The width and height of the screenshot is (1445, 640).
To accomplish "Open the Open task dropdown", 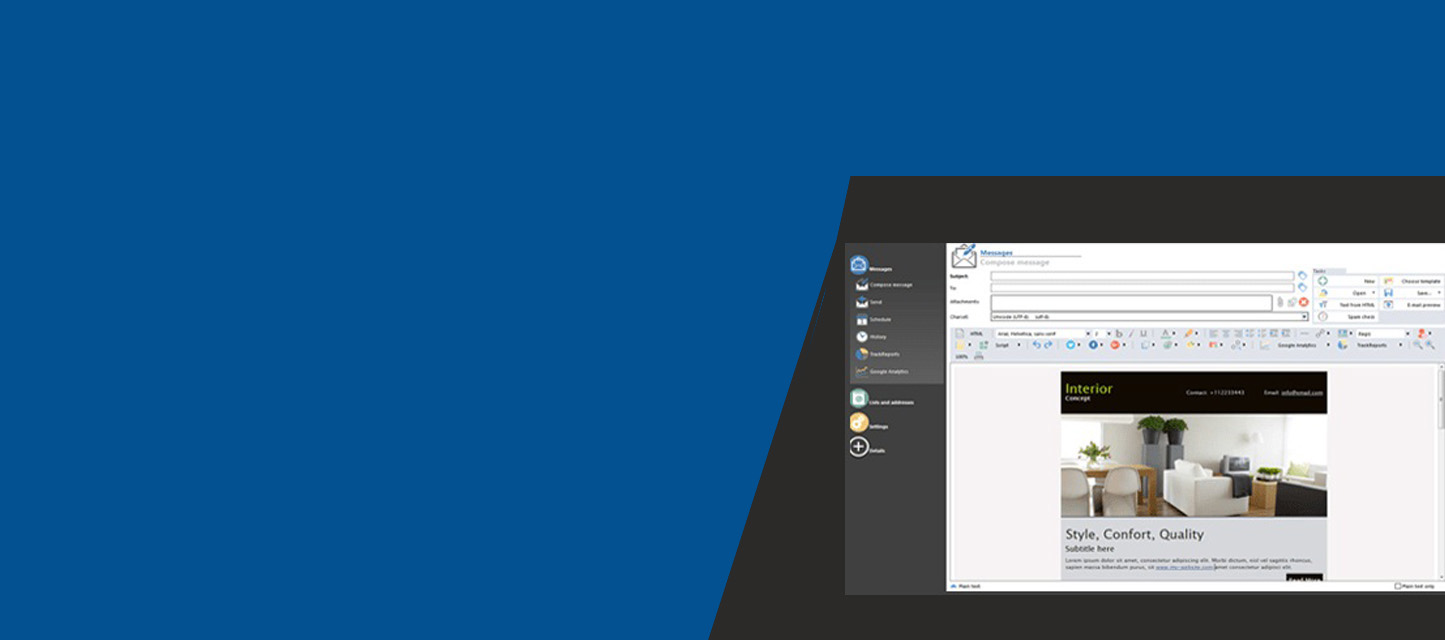I will coord(1346,293).
